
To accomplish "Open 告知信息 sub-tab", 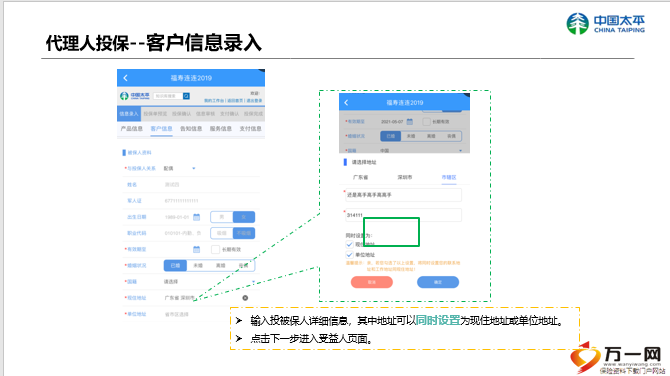I will (191, 129).
